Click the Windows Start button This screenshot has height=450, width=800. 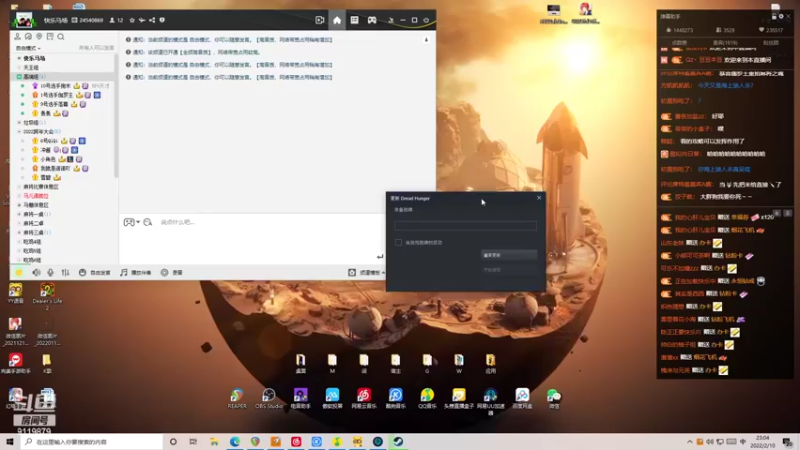point(10,441)
